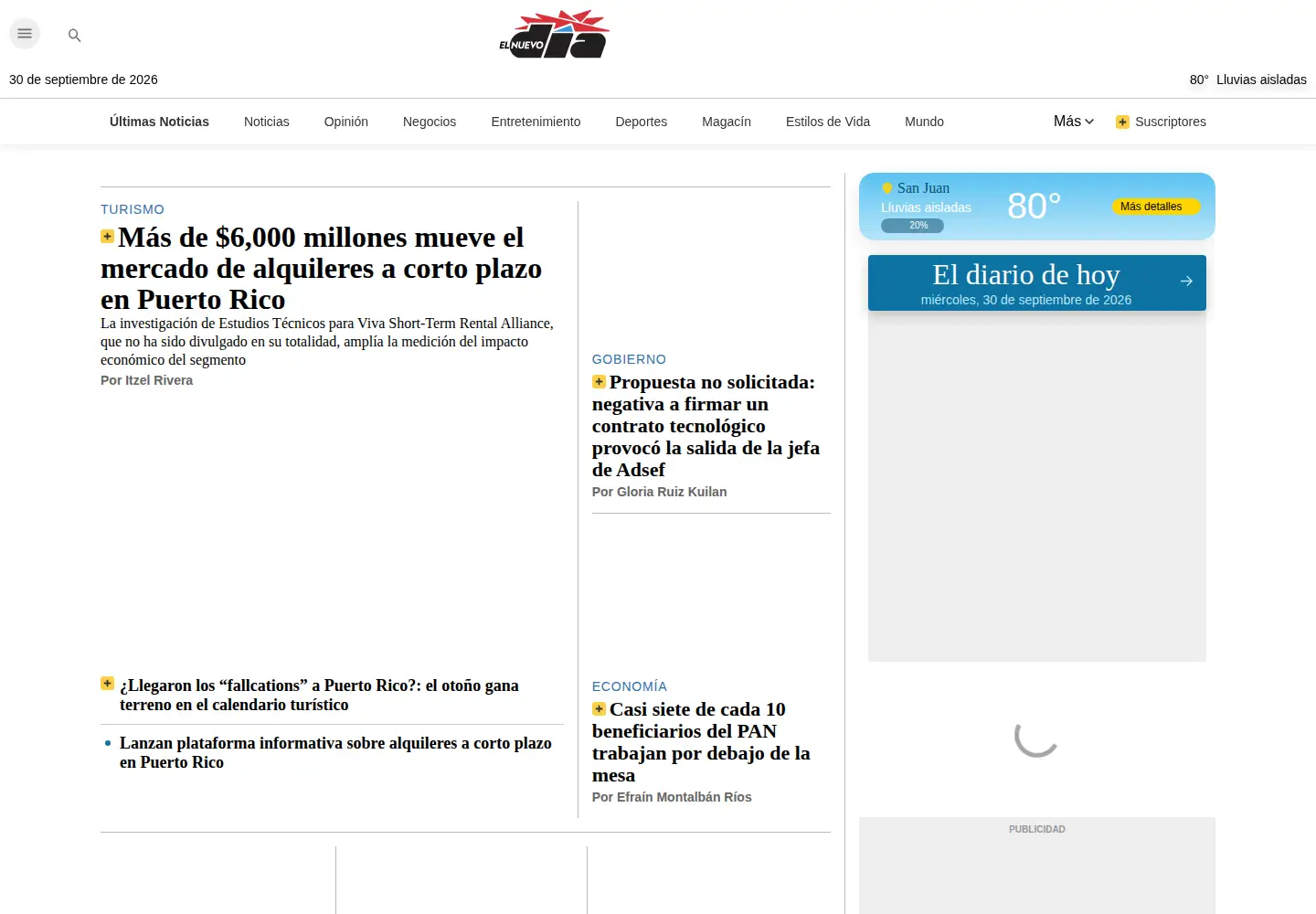Navigate to Deportes

point(642,122)
